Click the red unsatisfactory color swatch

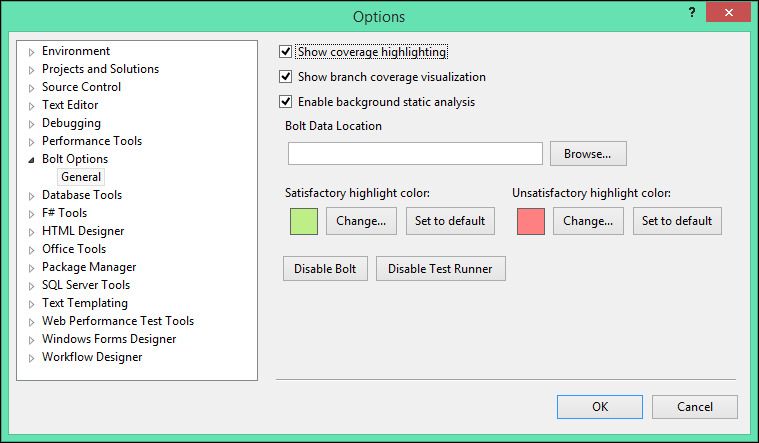coord(531,221)
